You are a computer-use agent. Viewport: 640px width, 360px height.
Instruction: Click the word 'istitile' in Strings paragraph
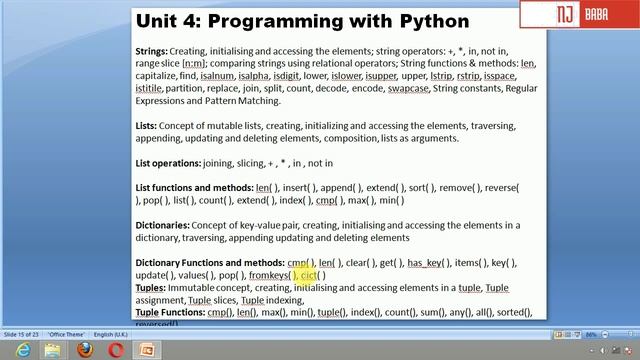click(149, 89)
